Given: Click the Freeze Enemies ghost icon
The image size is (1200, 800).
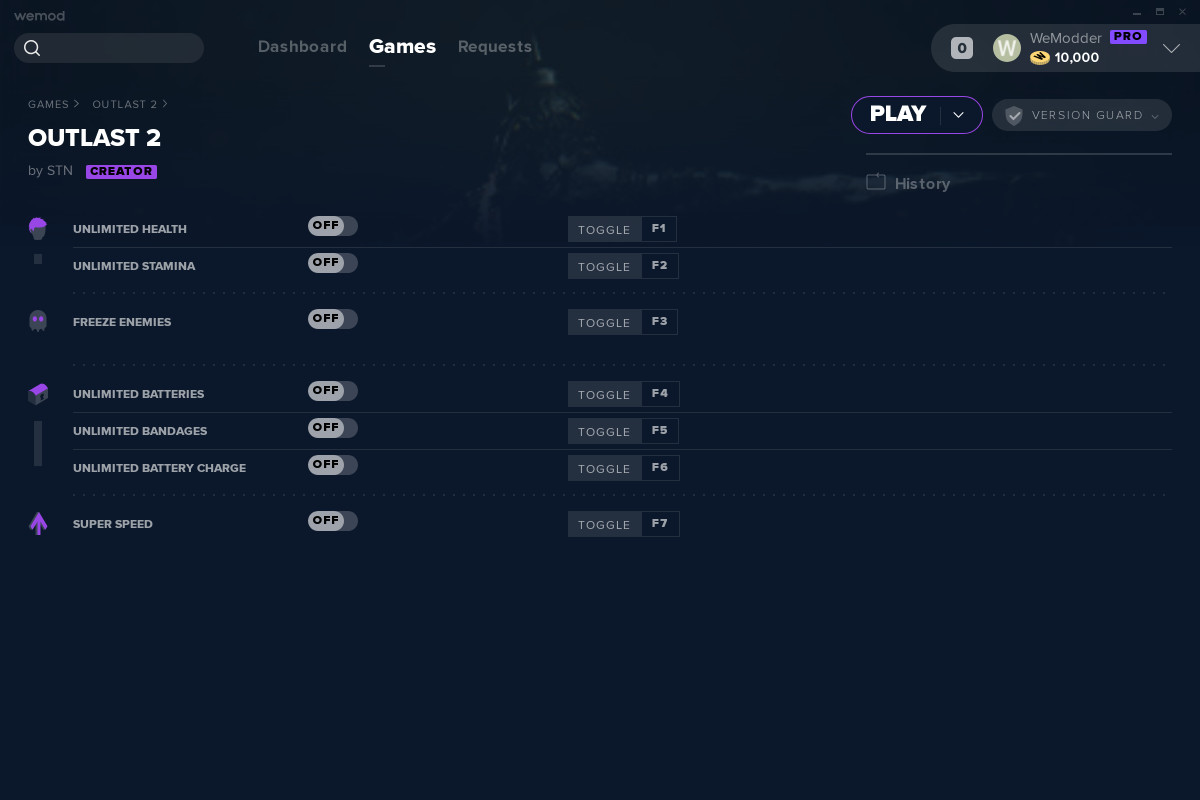Looking at the screenshot, I should [38, 321].
